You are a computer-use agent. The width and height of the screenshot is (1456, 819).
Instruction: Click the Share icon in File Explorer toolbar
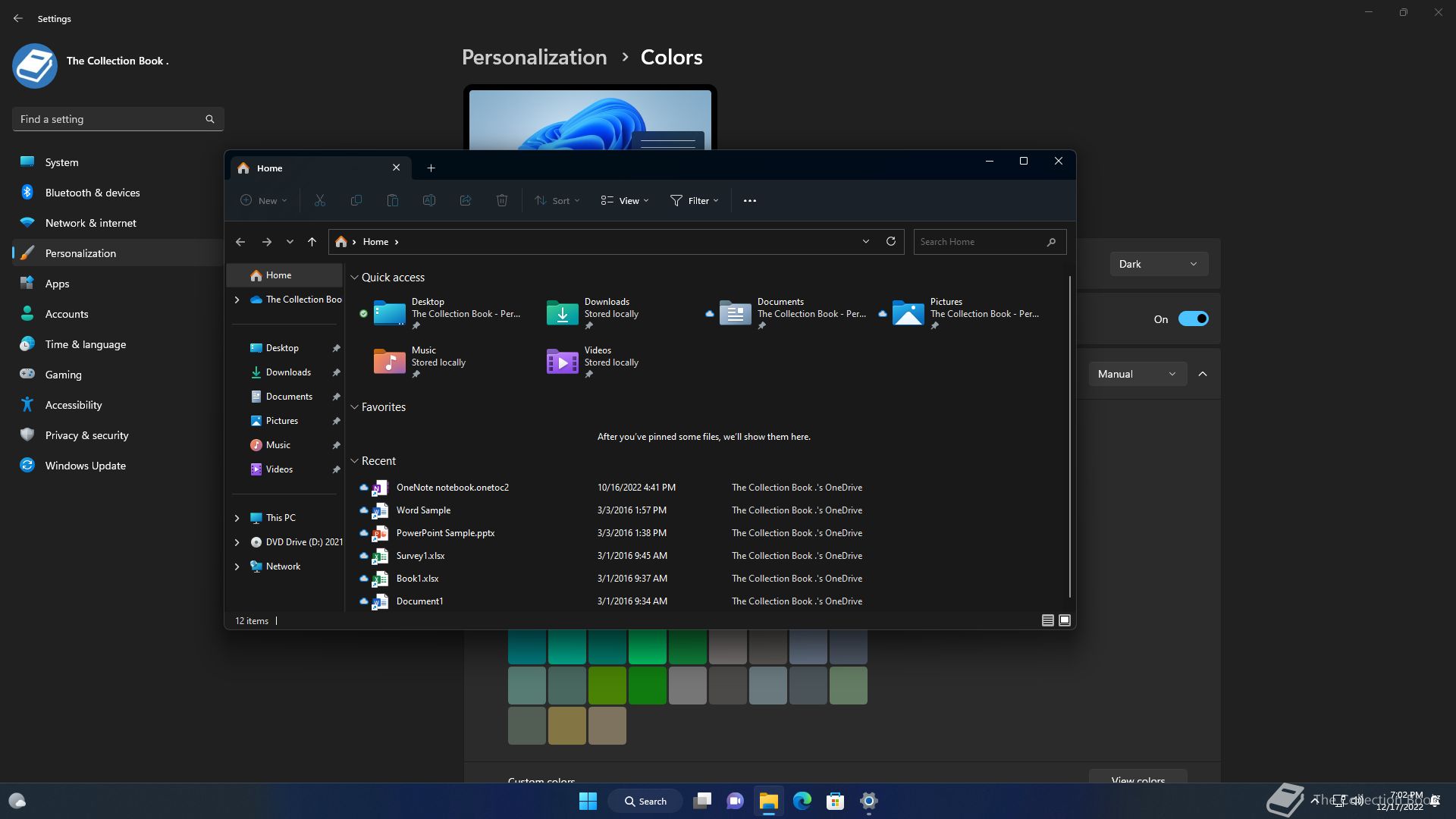point(465,200)
